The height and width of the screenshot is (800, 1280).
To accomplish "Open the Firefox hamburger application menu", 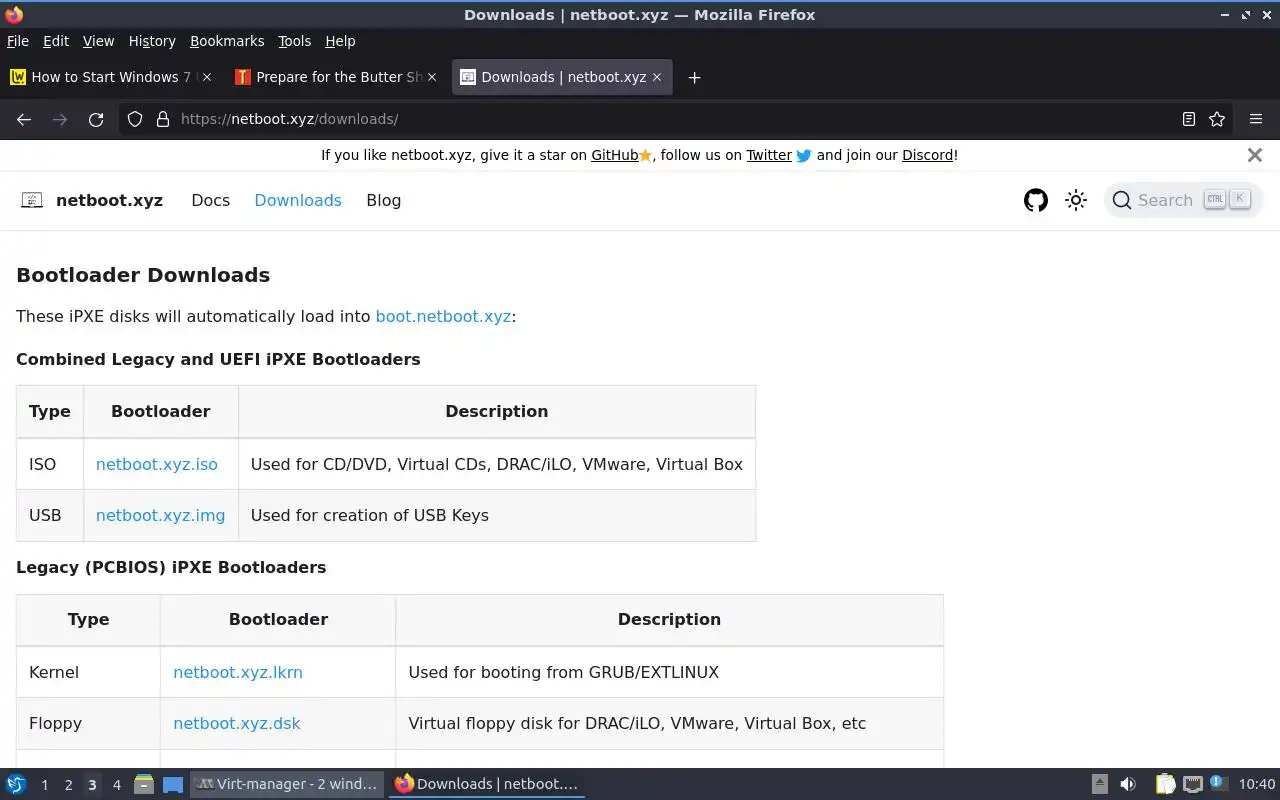I will tap(1256, 119).
